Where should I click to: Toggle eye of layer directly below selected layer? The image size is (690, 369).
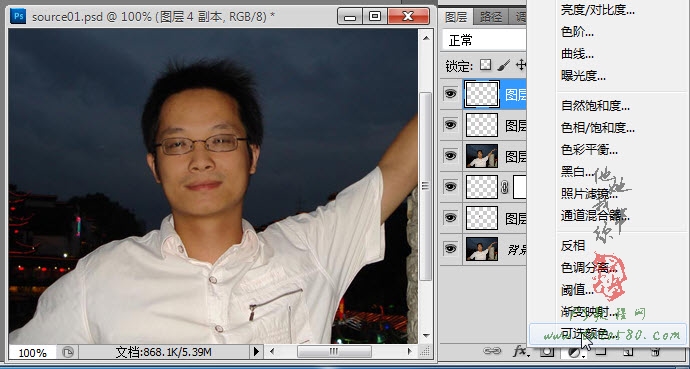click(450, 124)
